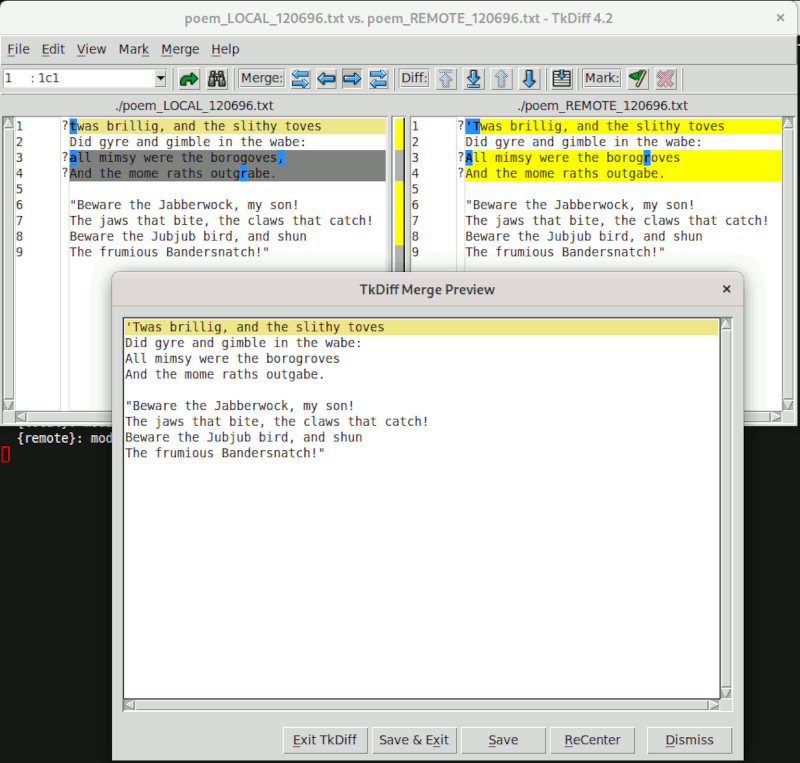Choose left file for merge arrow
The width and height of the screenshot is (800, 763).
(x=326, y=79)
